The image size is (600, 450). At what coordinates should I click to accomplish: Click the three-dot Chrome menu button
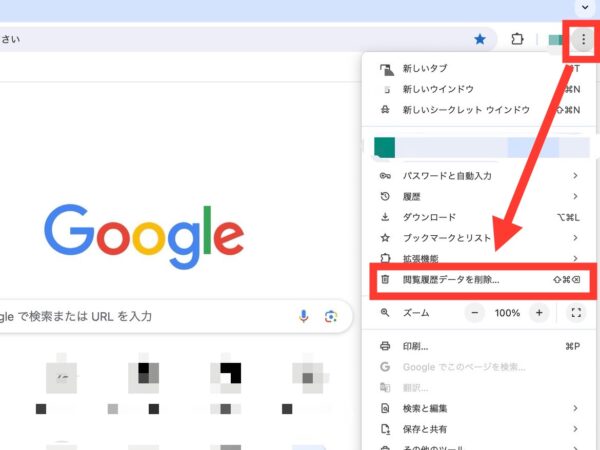(583, 39)
